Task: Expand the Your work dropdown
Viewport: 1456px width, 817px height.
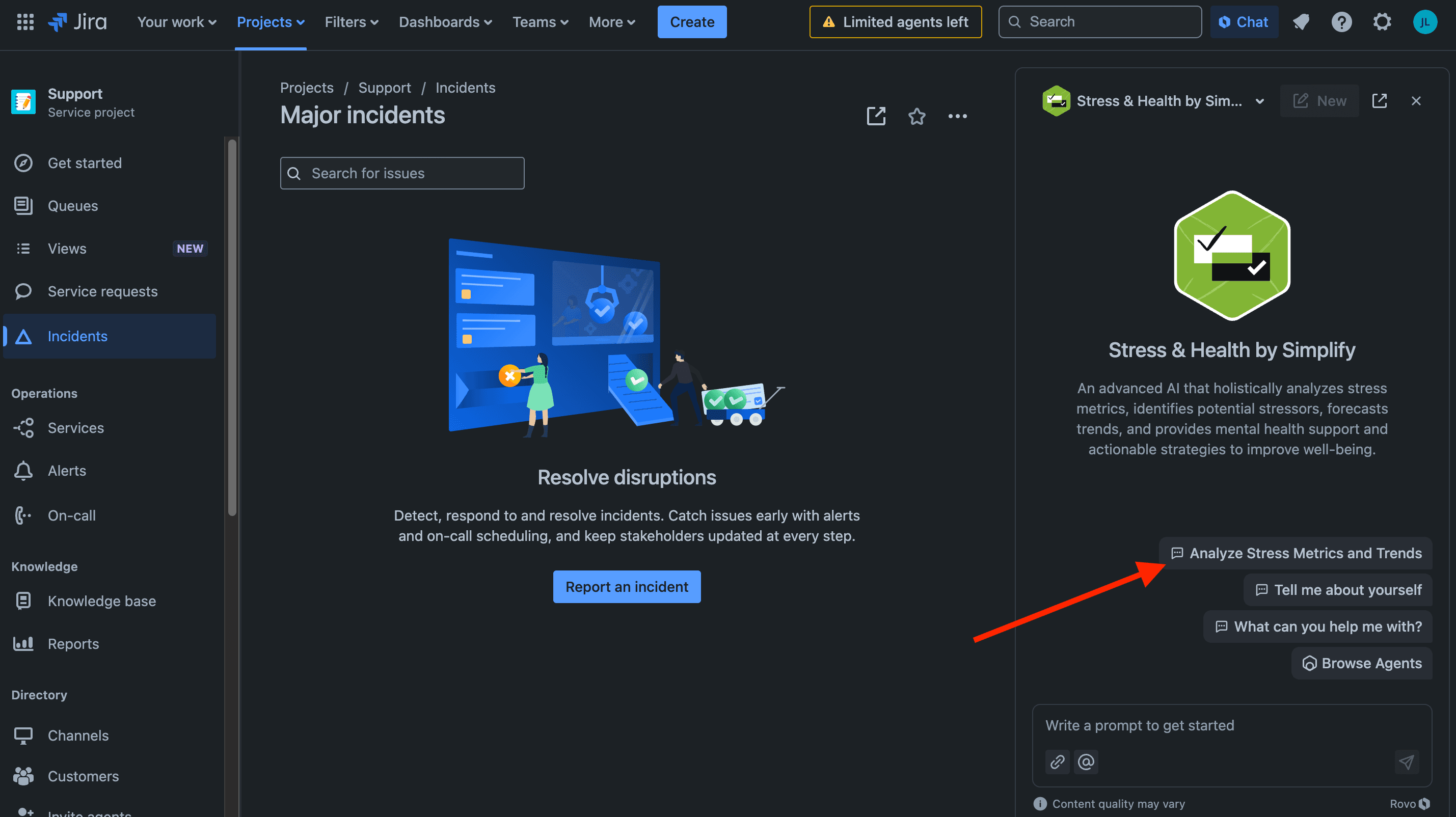Action: [176, 22]
